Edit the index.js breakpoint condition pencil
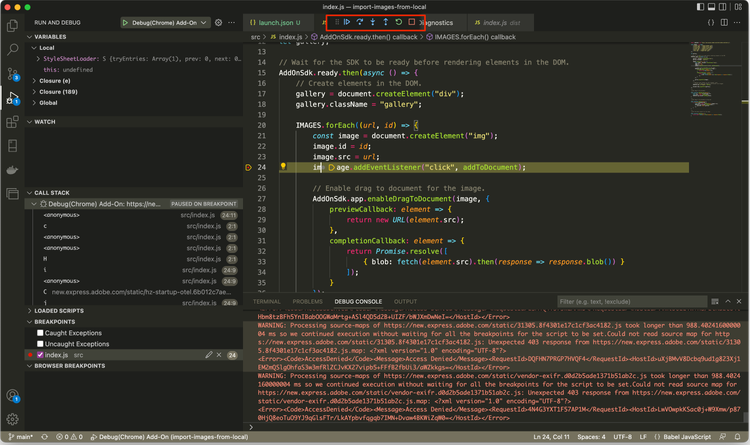Viewport: 750px width, 445px height. pos(209,355)
